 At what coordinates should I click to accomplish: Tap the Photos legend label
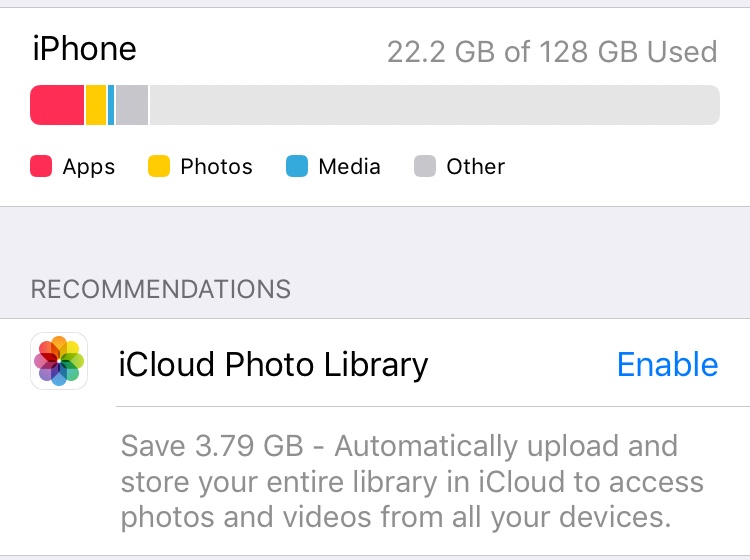(216, 166)
